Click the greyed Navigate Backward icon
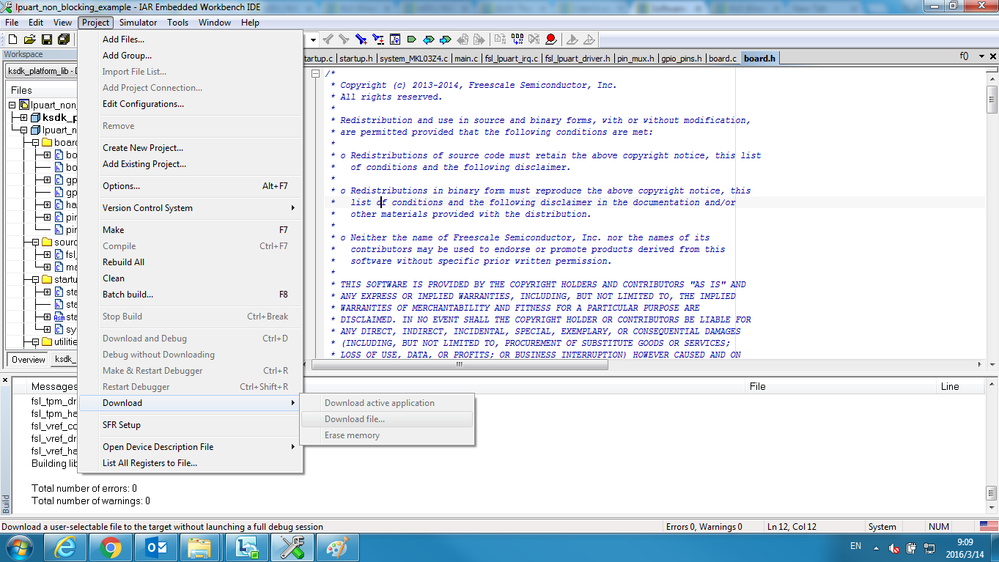The width and height of the screenshot is (999, 562). pos(463,40)
